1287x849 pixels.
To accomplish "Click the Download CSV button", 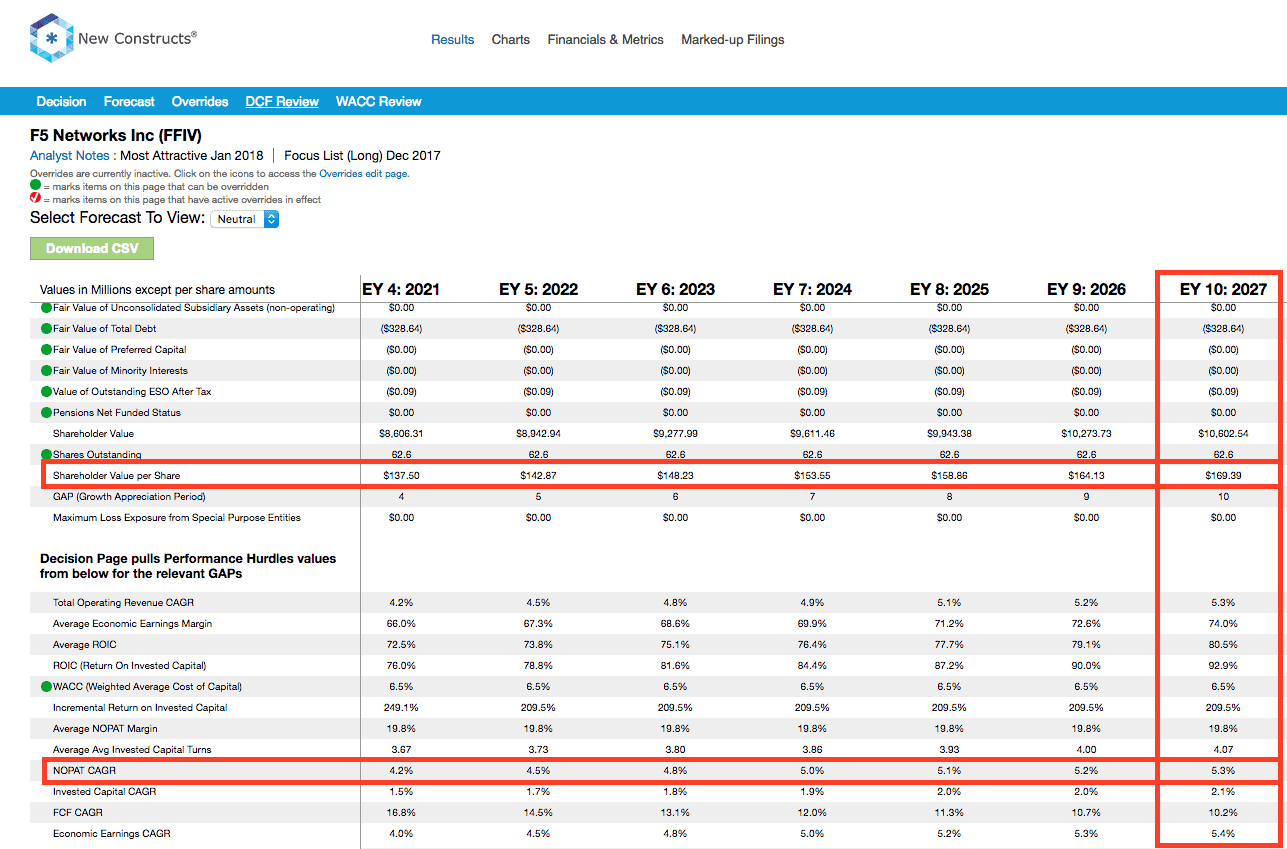I will click(x=92, y=248).
